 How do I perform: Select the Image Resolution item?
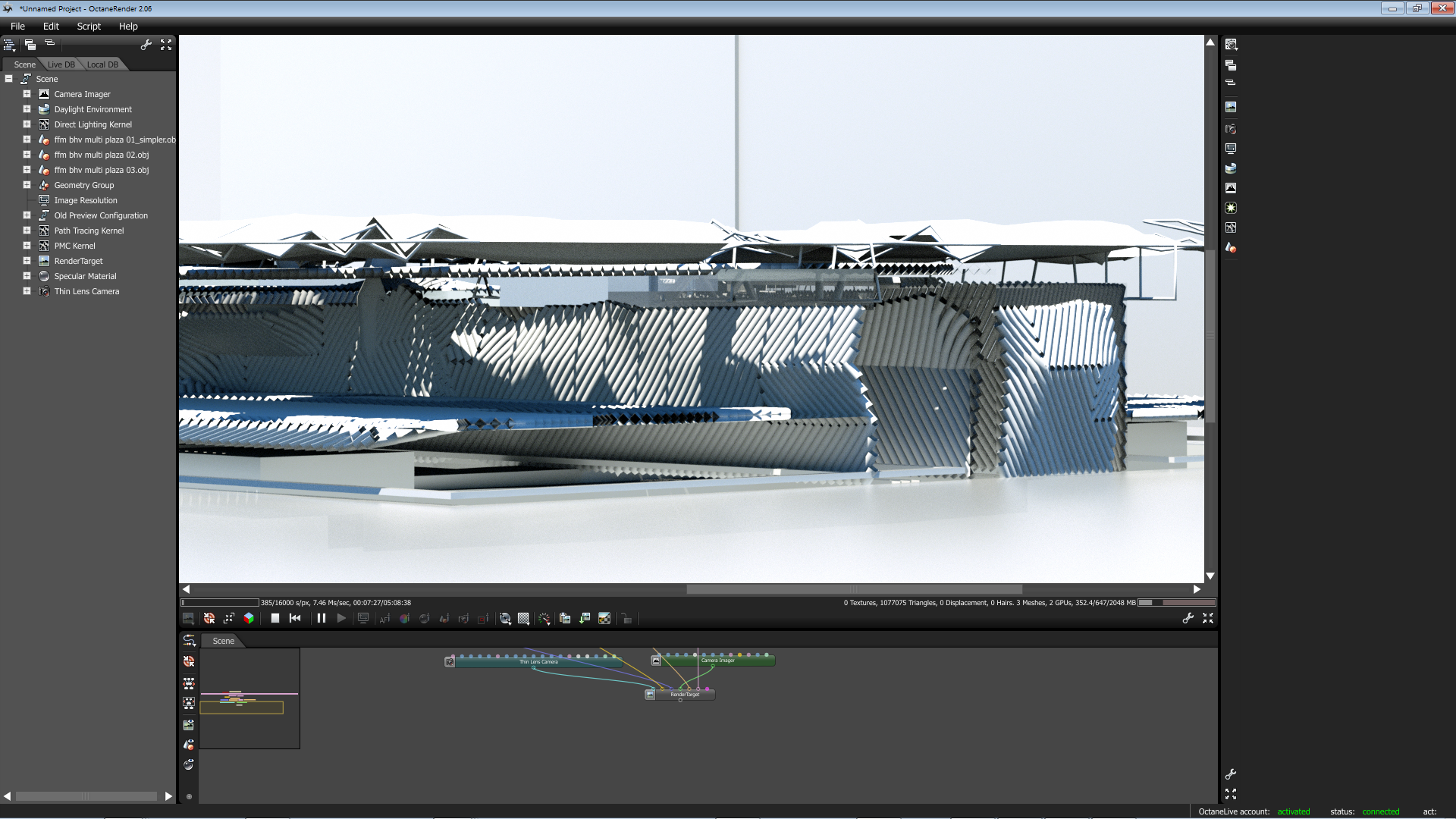point(85,200)
